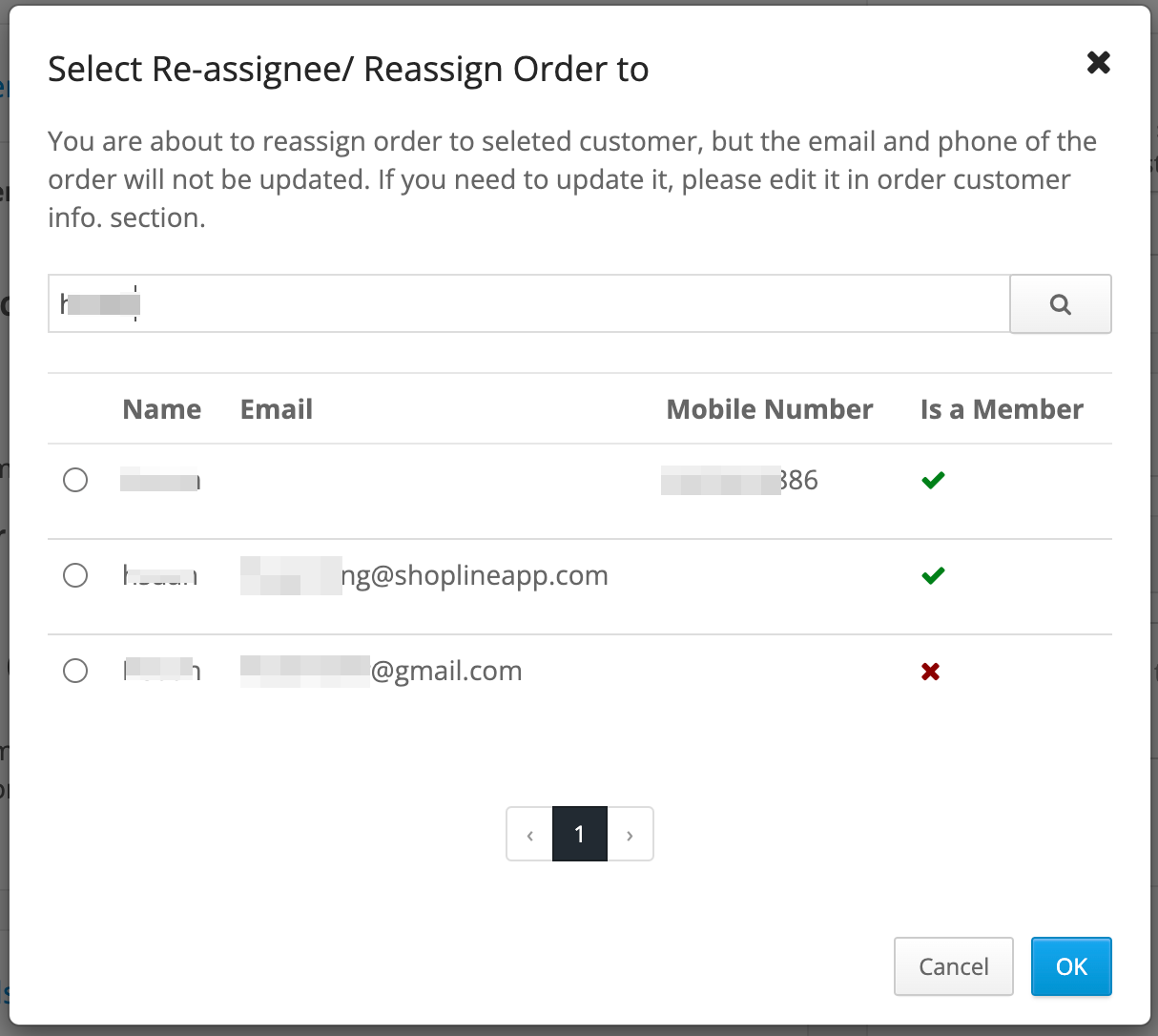Focus the customer search text field
This screenshot has width=1158, height=1036.
528,304
